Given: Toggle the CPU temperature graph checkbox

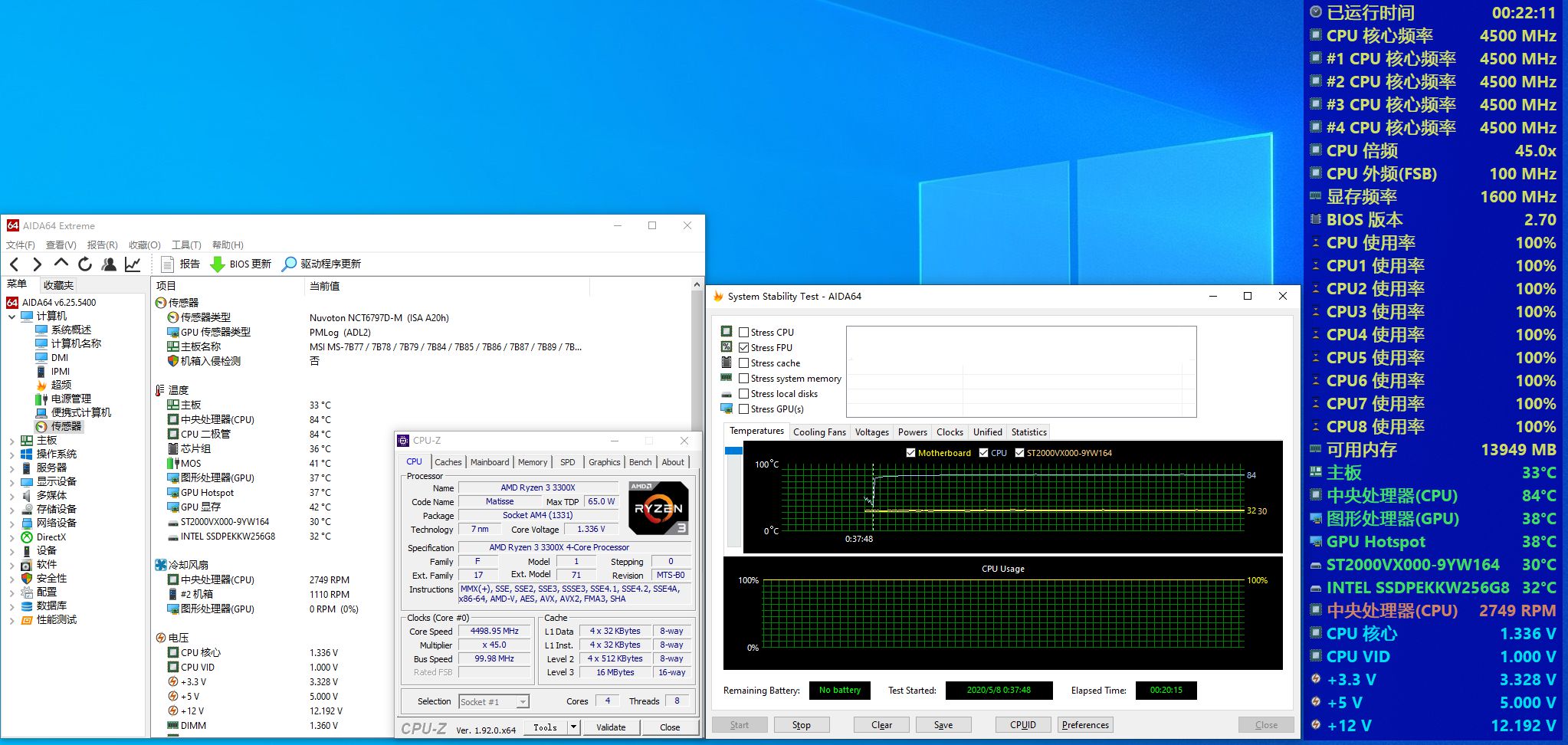Looking at the screenshot, I should tap(983, 452).
